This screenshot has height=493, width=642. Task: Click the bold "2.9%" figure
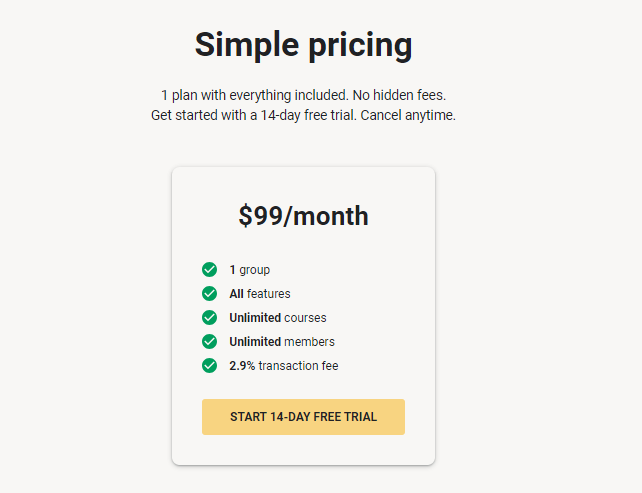pyautogui.click(x=242, y=366)
